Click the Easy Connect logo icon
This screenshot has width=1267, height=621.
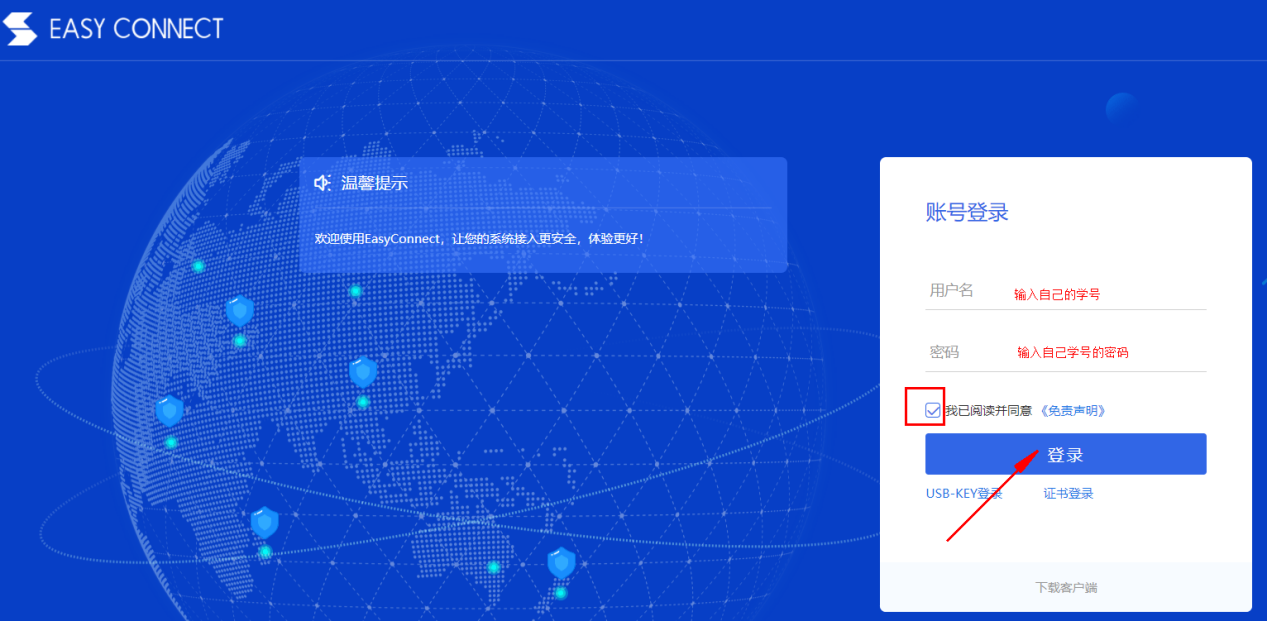click(x=21, y=29)
